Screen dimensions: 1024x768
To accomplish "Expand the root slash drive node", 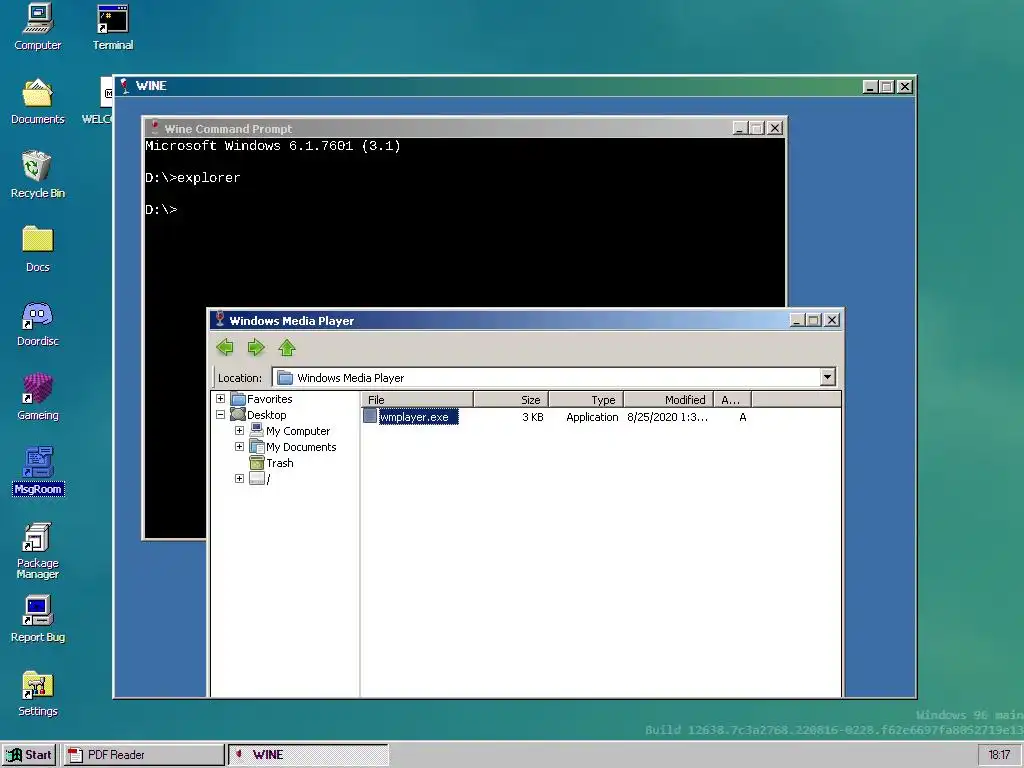I will (x=239, y=479).
